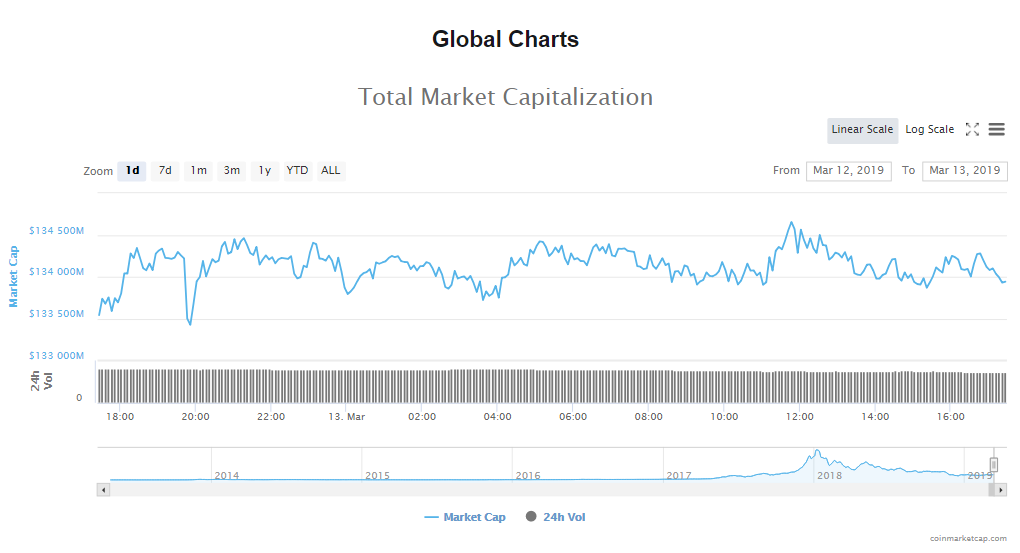Click the navigator scrollbar track
The width and height of the screenshot is (1020, 553).
point(550,489)
